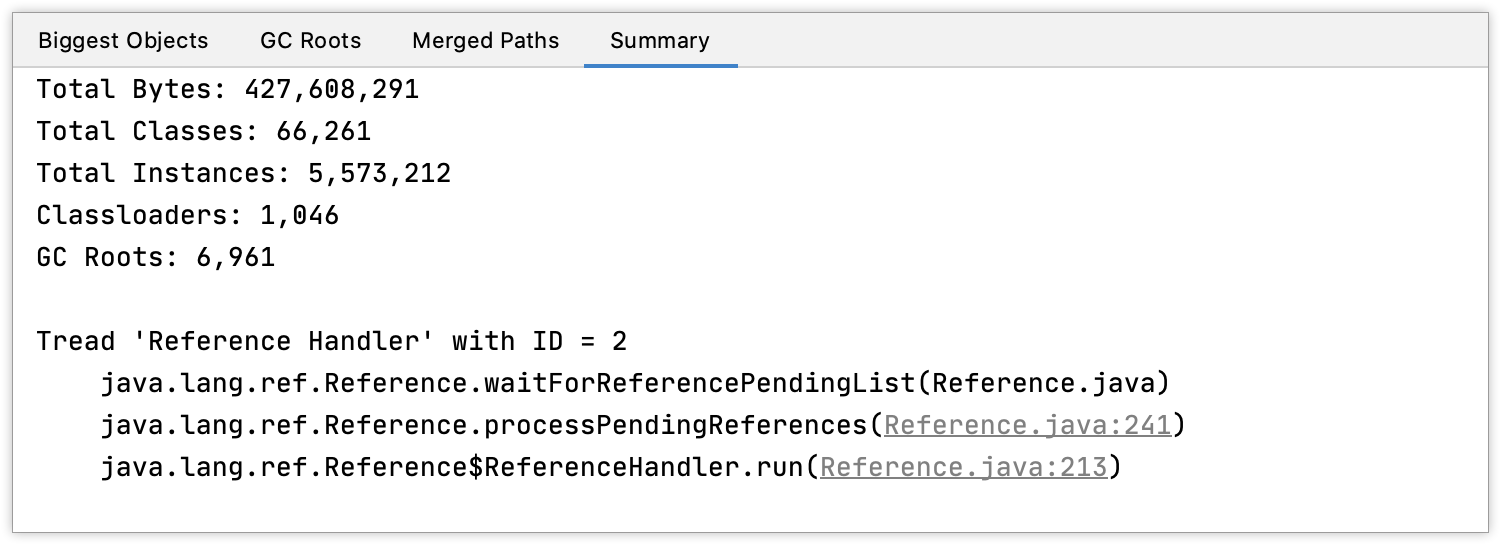
Task: Click the Summary tab
Action: [x=659, y=41]
